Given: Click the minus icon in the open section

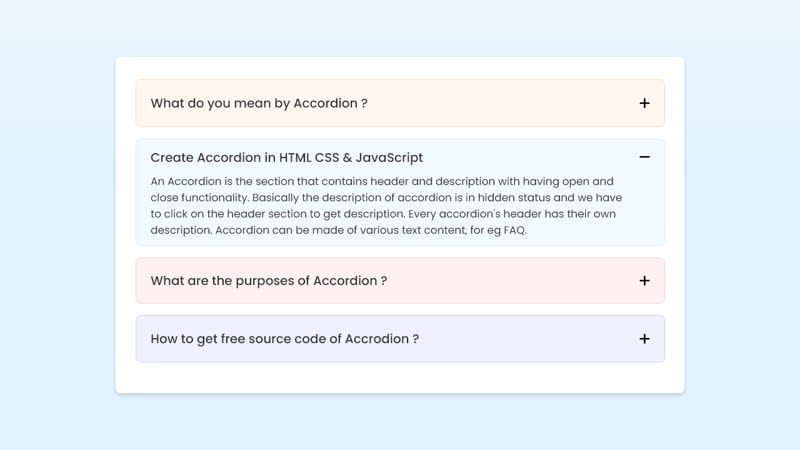Looking at the screenshot, I should (644, 157).
